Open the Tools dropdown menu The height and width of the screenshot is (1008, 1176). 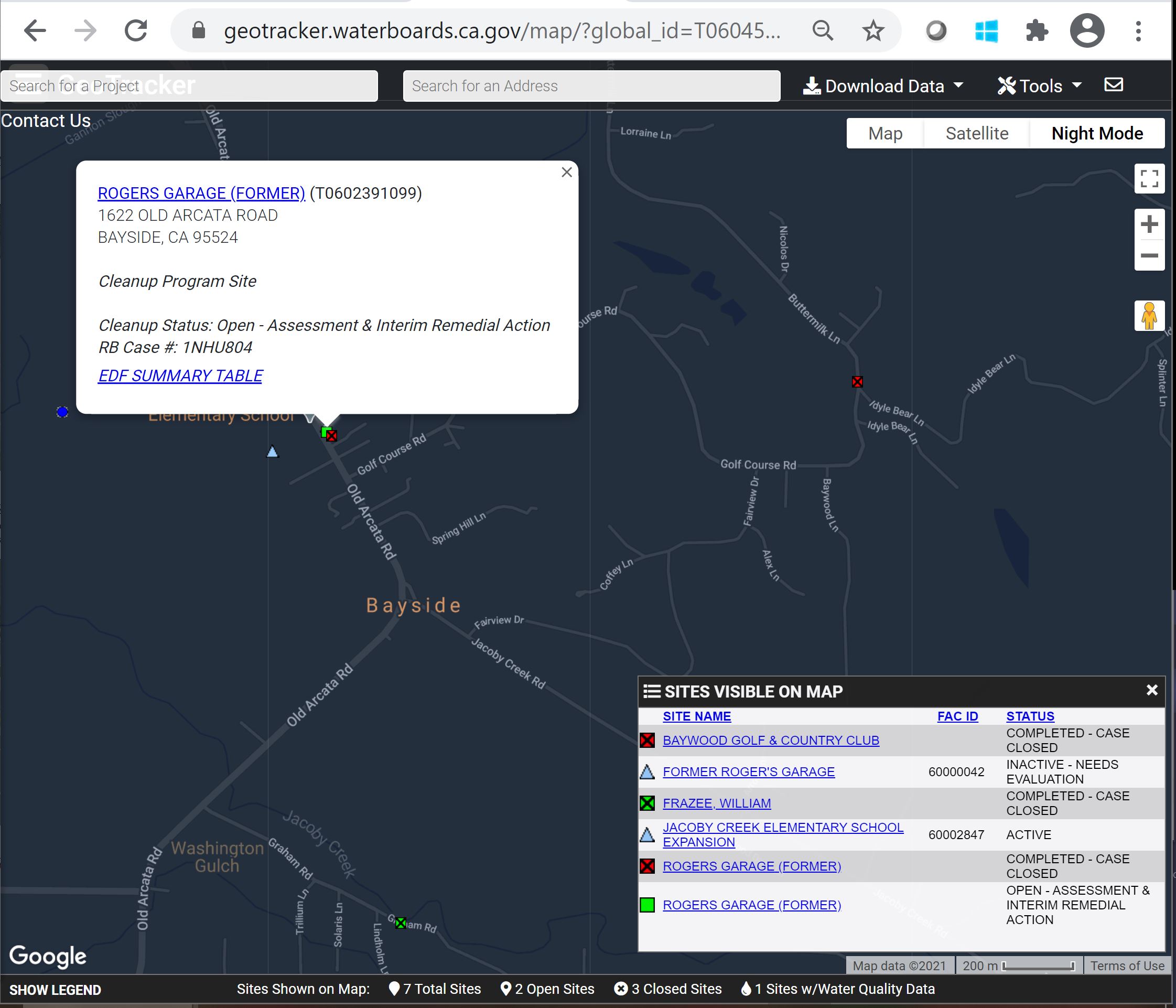[1039, 86]
